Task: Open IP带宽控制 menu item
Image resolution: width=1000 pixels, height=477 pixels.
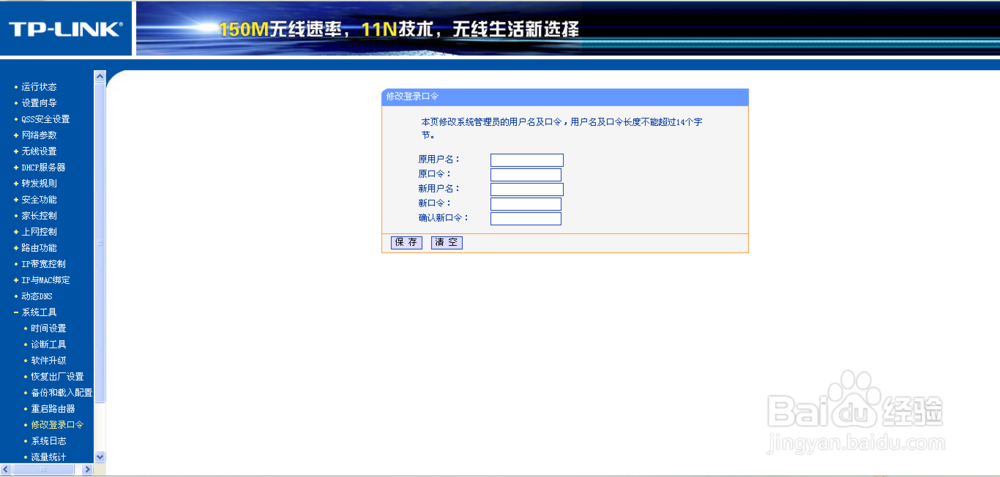Action: (43, 264)
